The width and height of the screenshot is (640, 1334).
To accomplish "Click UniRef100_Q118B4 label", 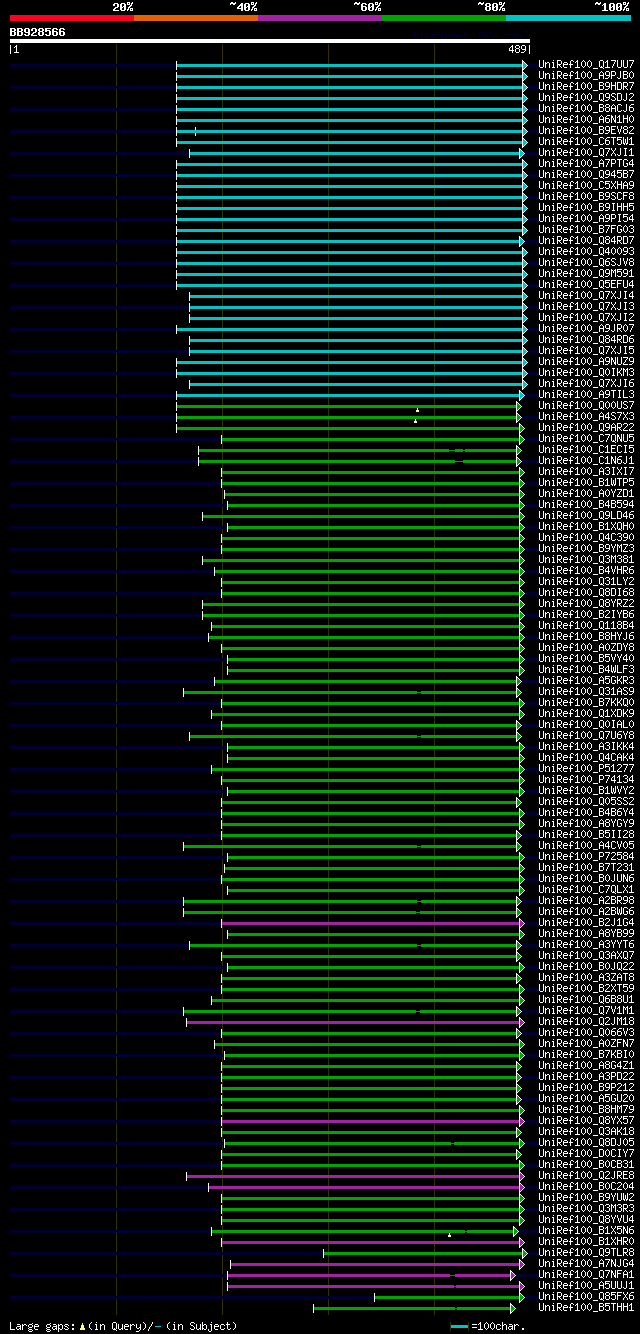I will click(x=586, y=625).
